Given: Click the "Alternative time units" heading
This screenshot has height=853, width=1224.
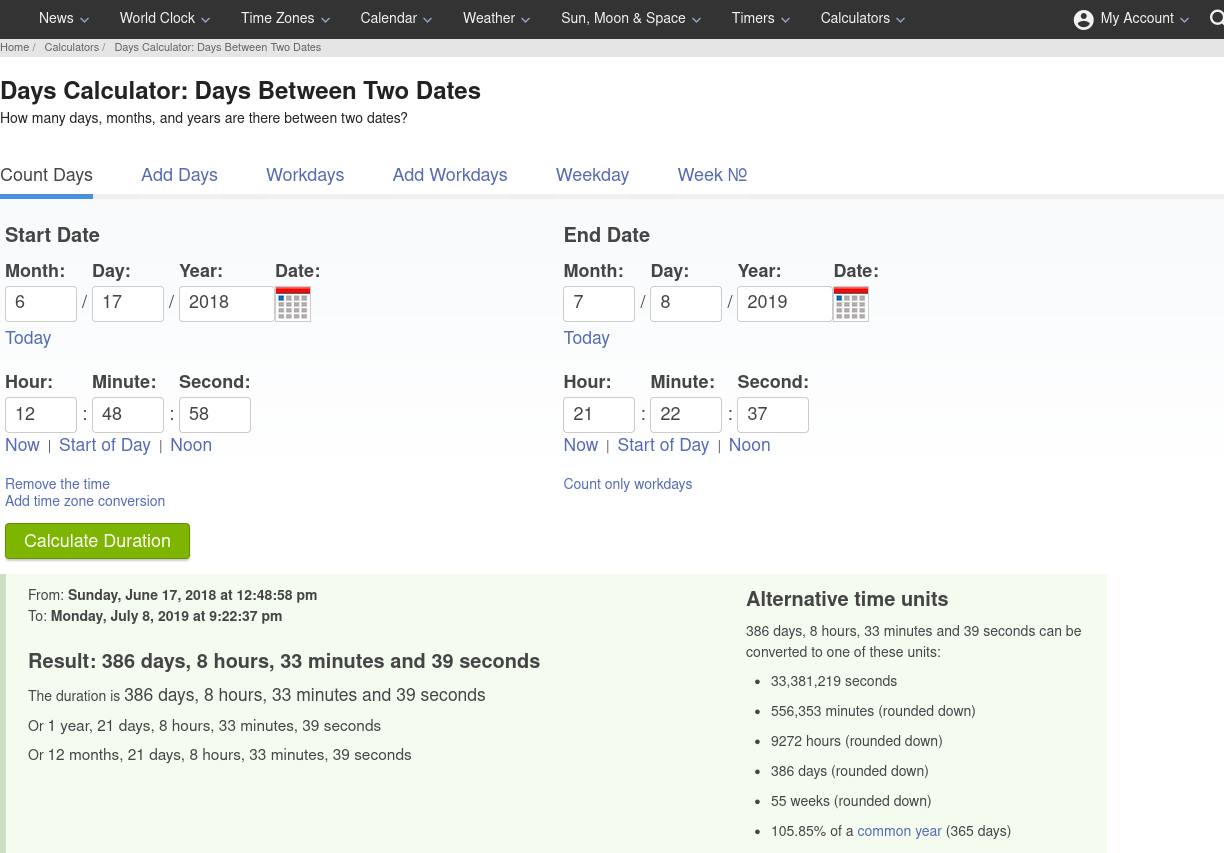Looking at the screenshot, I should (x=847, y=600).
